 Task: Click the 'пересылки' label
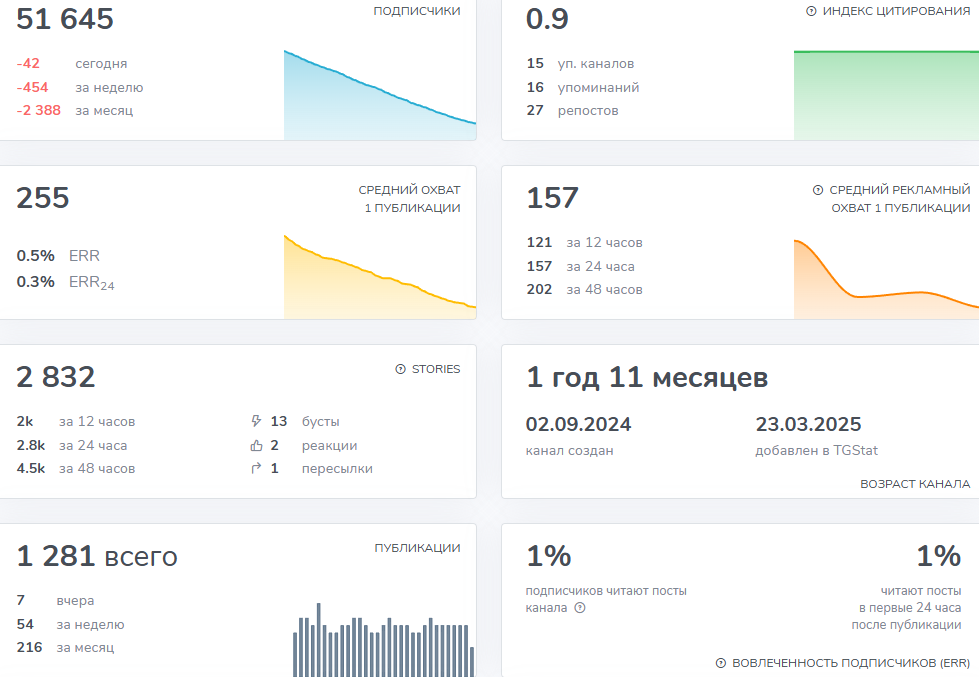pyautogui.click(x=337, y=468)
